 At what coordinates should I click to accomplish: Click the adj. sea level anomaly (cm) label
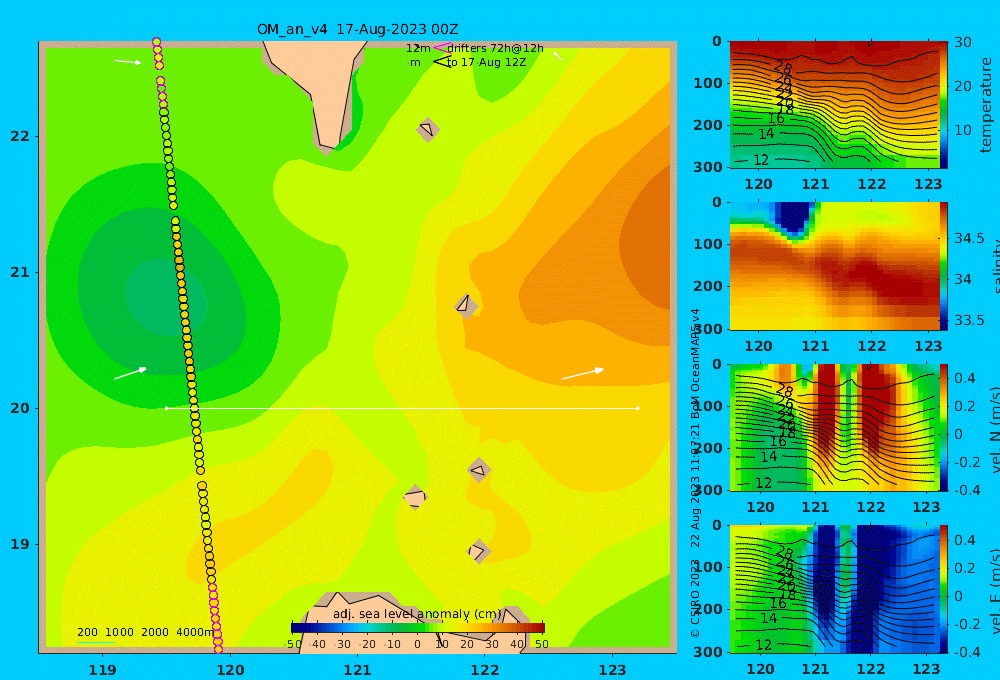tap(417, 614)
